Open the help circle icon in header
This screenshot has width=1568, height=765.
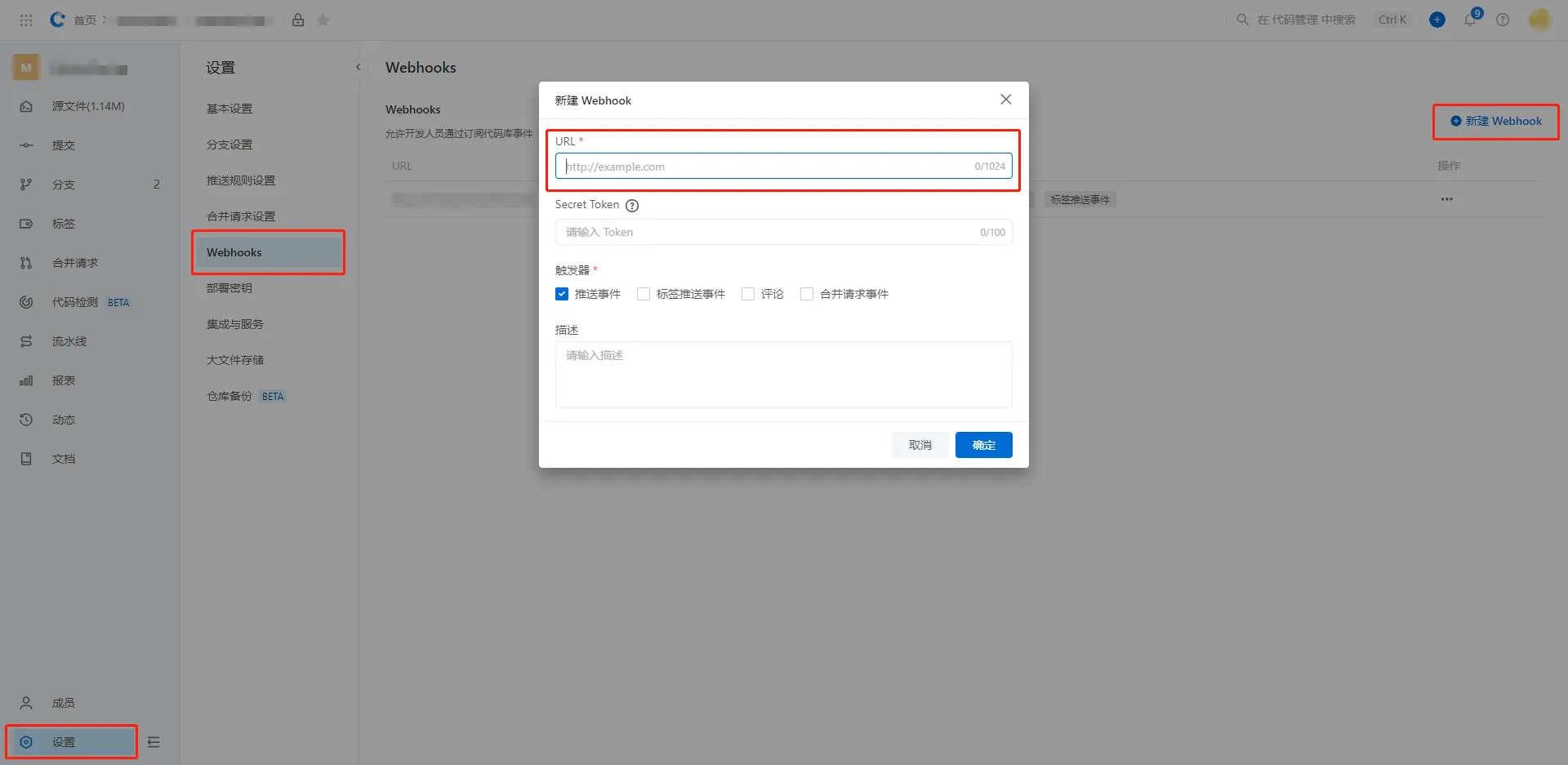(x=1503, y=20)
